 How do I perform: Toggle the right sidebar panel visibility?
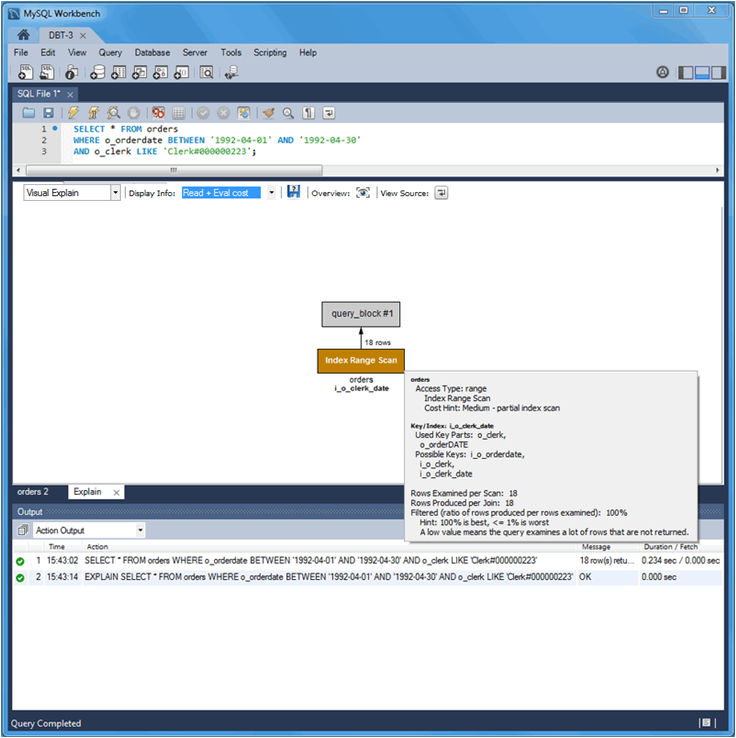pos(719,72)
